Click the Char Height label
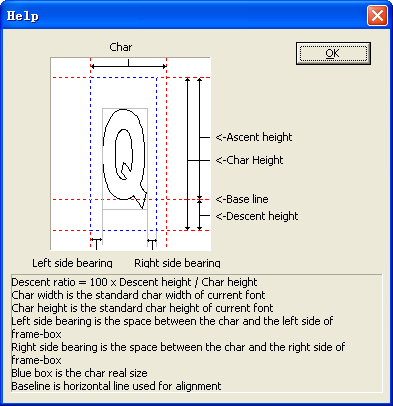Screen dimensions: 393x406 [249, 160]
